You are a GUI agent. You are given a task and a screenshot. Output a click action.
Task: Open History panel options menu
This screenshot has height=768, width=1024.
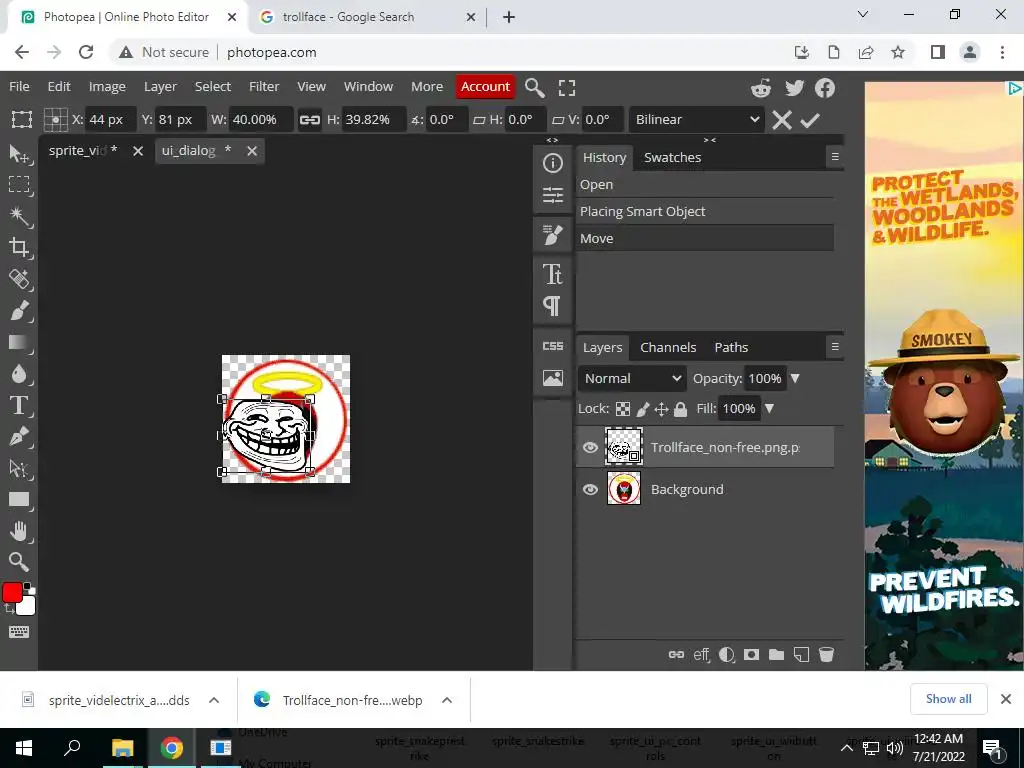[835, 157]
